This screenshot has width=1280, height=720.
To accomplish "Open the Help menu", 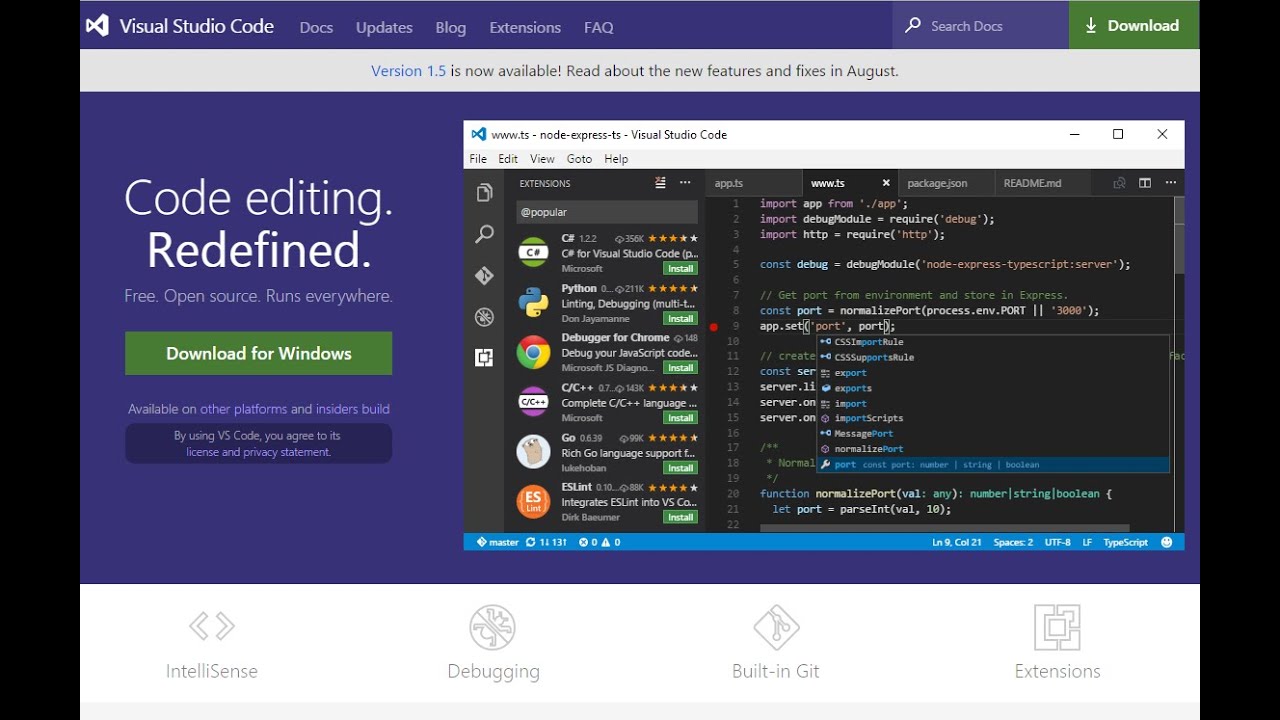I will tap(616, 159).
